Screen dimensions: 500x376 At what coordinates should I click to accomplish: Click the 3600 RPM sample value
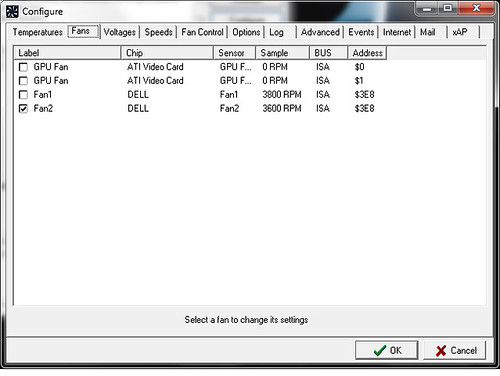[x=282, y=109]
